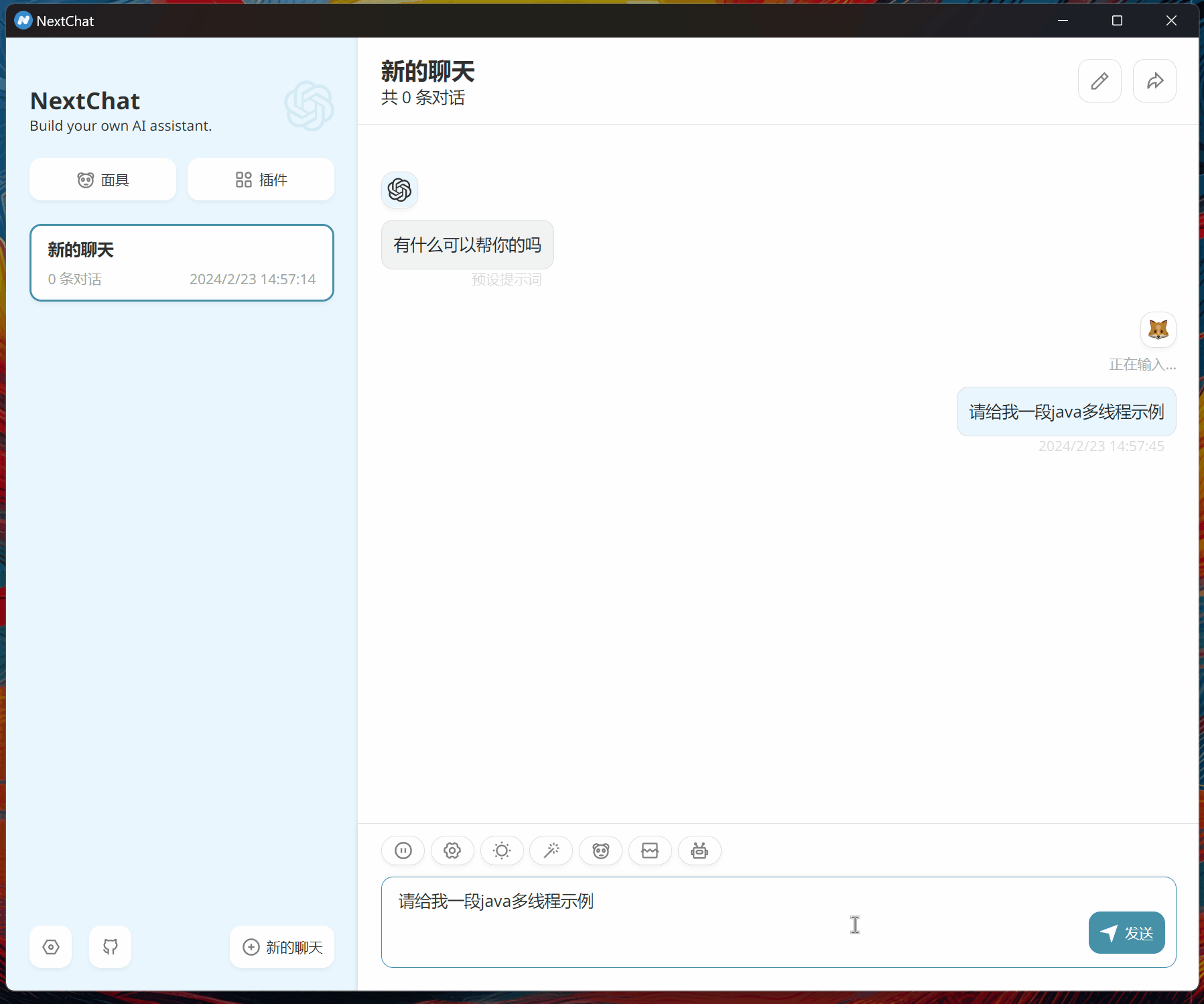The image size is (1204, 1004).
Task: Open the 面具 masks page
Action: pyautogui.click(x=103, y=180)
